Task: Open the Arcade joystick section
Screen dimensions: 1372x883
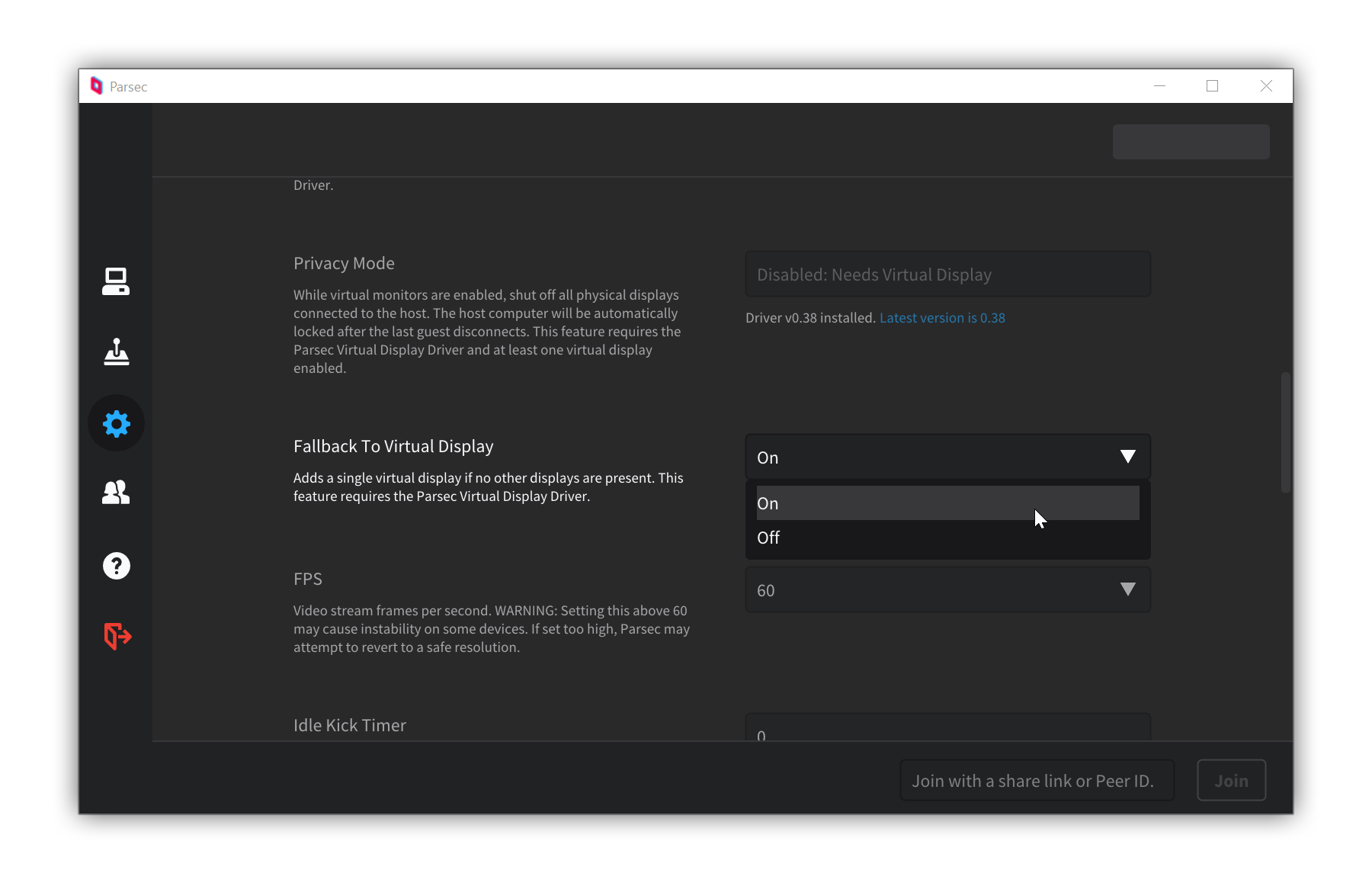Action: click(x=116, y=352)
